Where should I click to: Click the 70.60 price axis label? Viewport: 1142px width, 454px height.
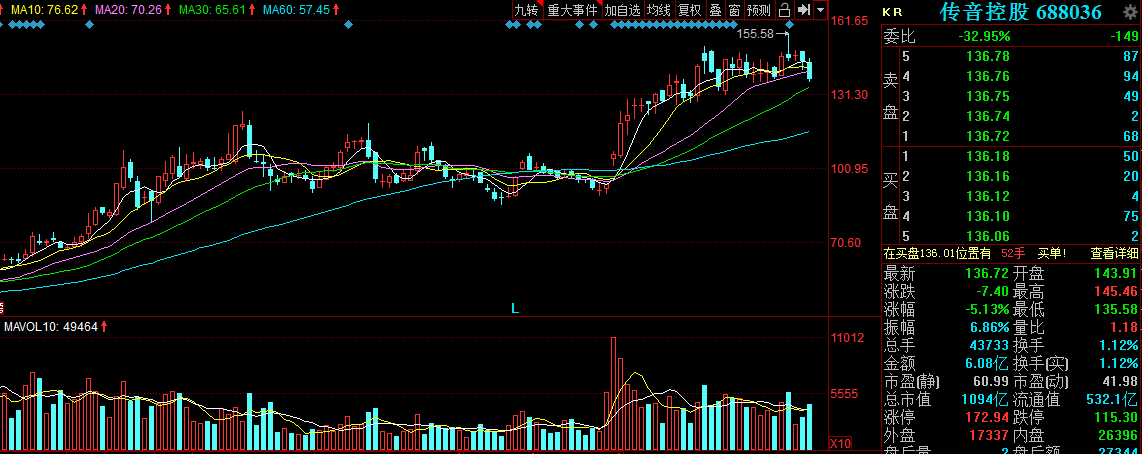(848, 243)
